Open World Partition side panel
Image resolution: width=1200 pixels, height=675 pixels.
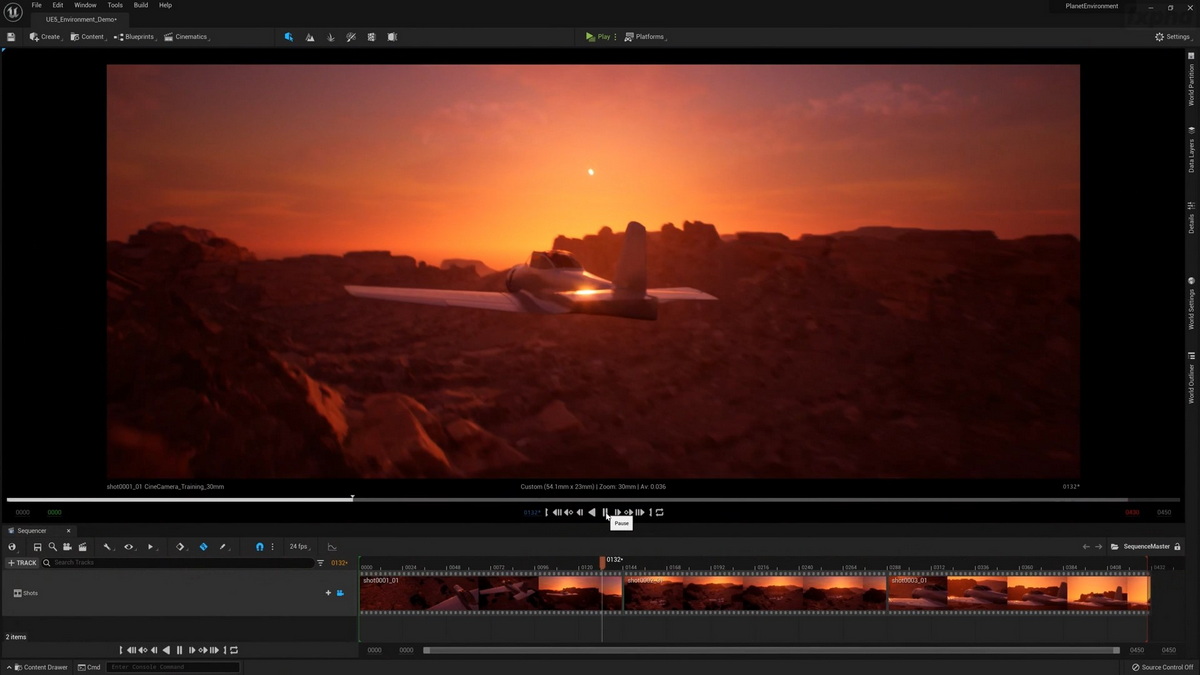tap(1191, 80)
